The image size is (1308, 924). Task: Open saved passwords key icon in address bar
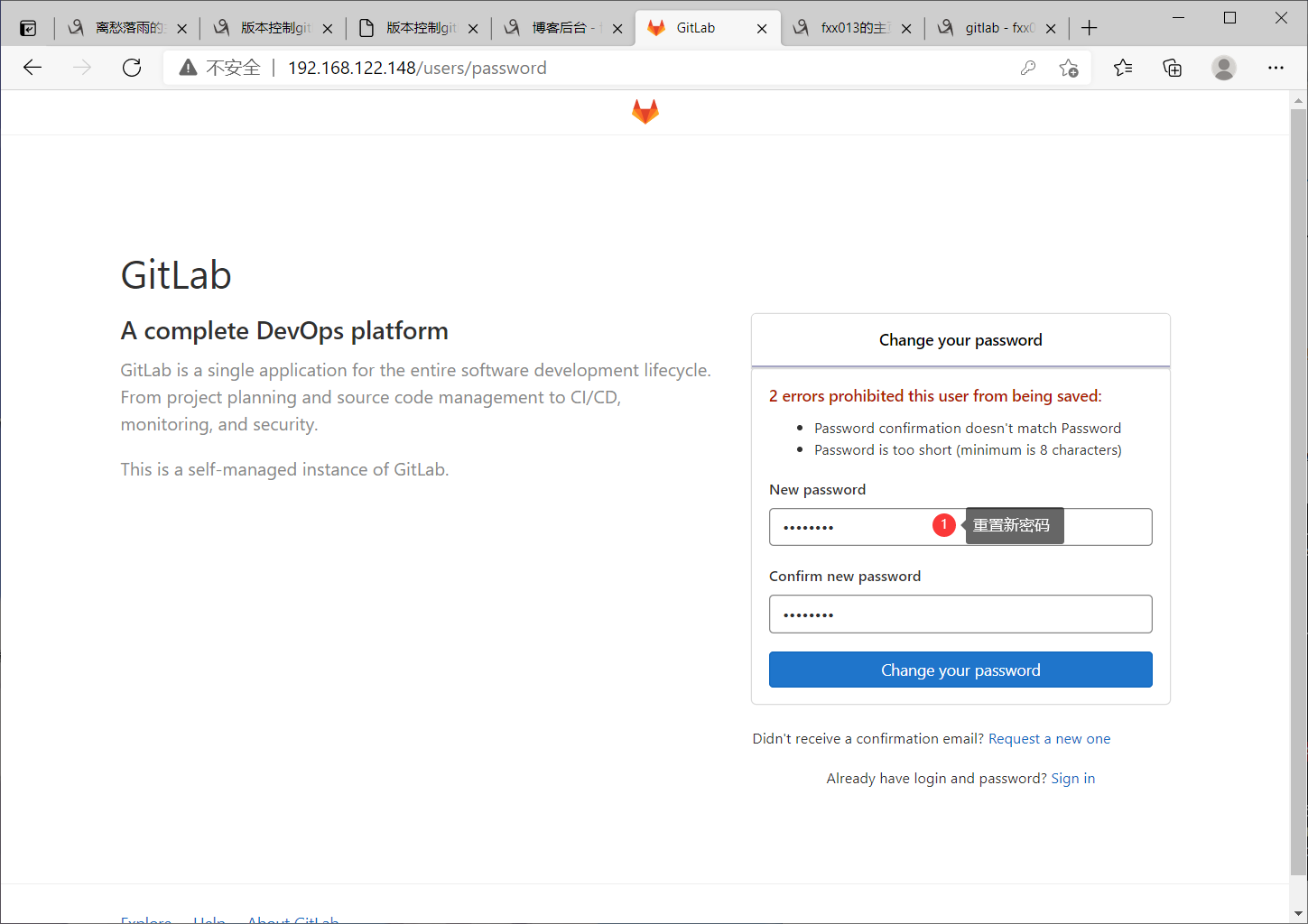pos(1027,68)
